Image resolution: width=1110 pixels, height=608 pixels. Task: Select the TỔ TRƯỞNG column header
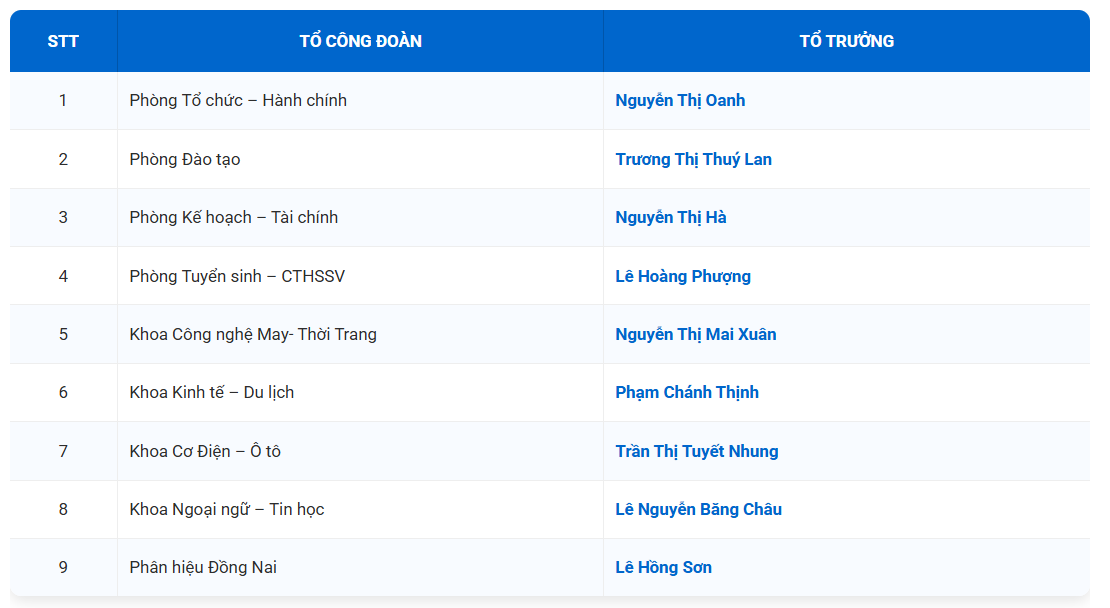click(x=846, y=41)
